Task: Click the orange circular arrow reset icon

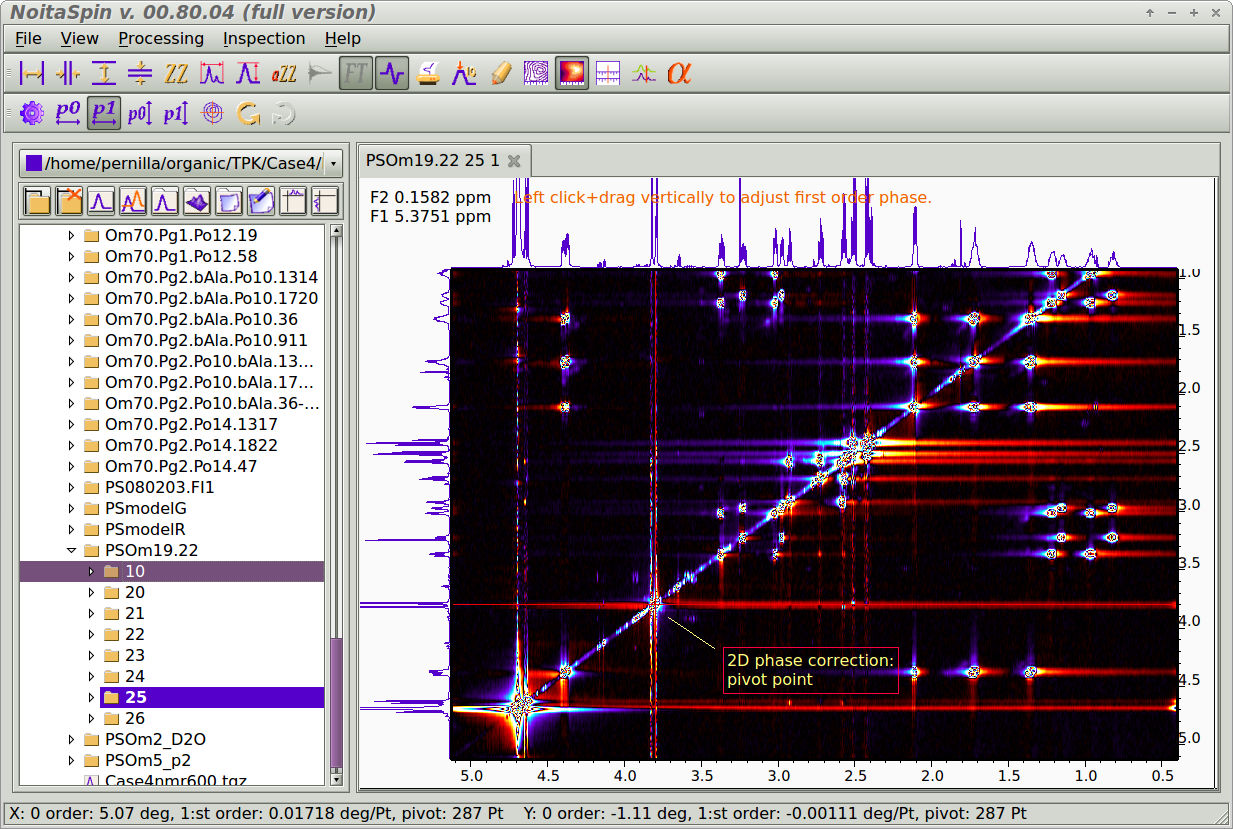Action: point(247,114)
